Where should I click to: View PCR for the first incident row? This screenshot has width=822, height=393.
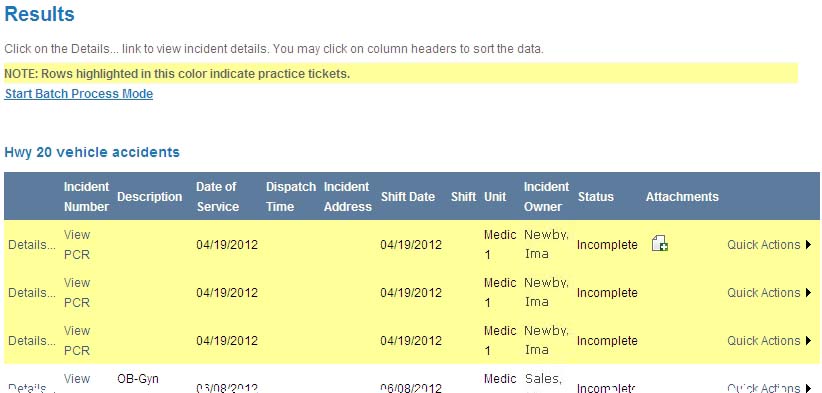point(77,245)
